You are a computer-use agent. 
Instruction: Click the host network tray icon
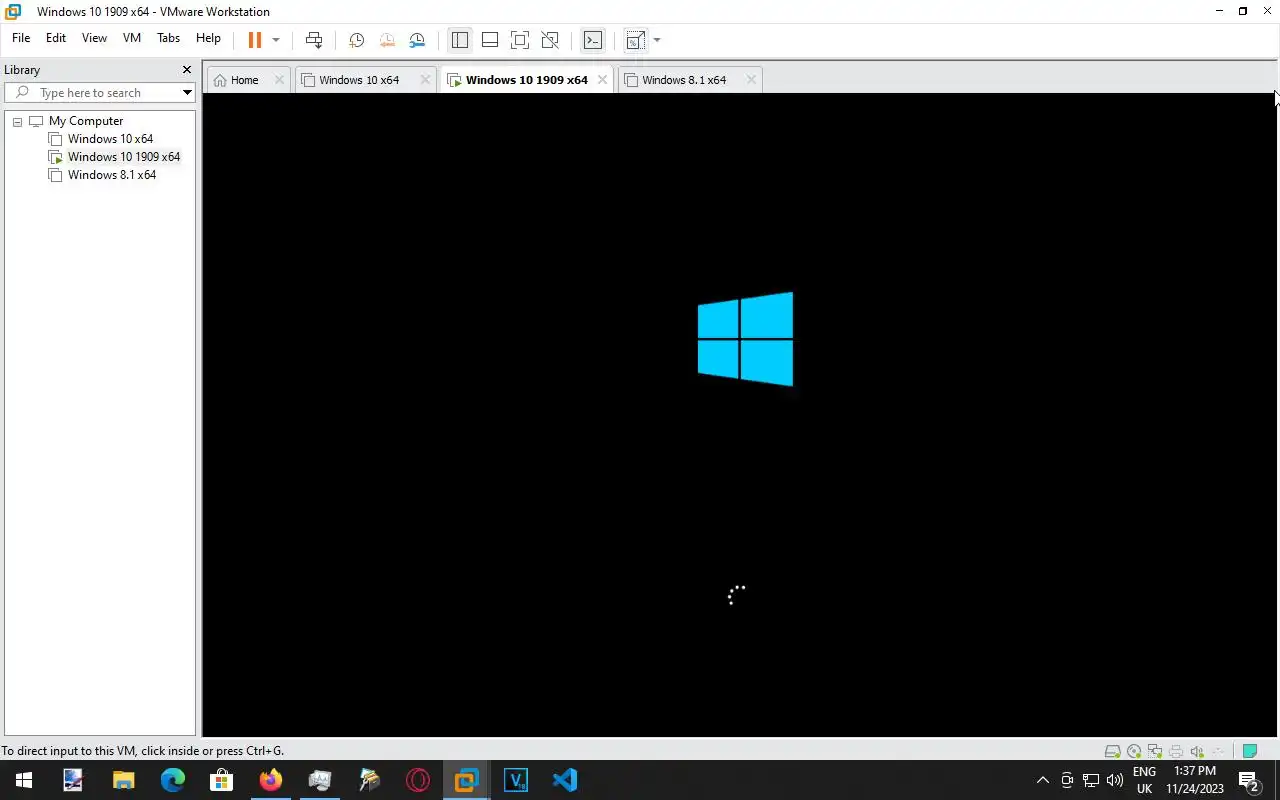[1091, 780]
